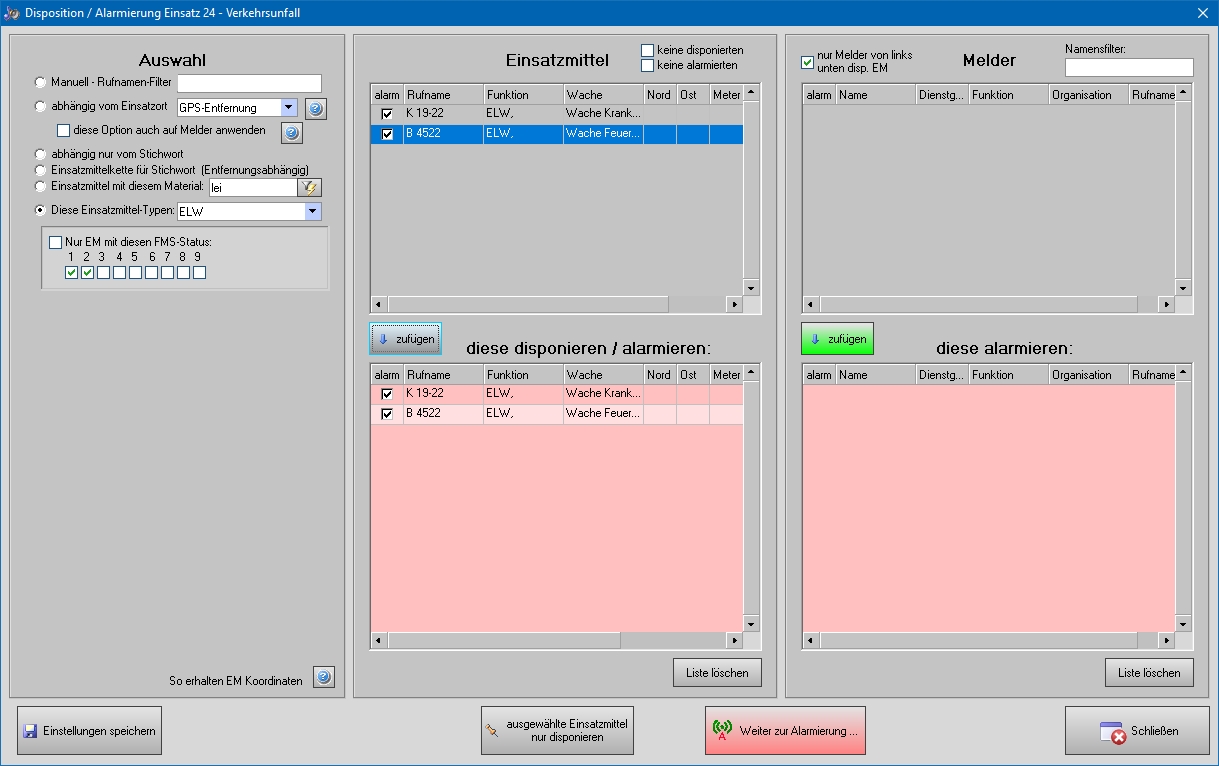Sort Einsatzmittel list by Rufname column header

[443, 95]
